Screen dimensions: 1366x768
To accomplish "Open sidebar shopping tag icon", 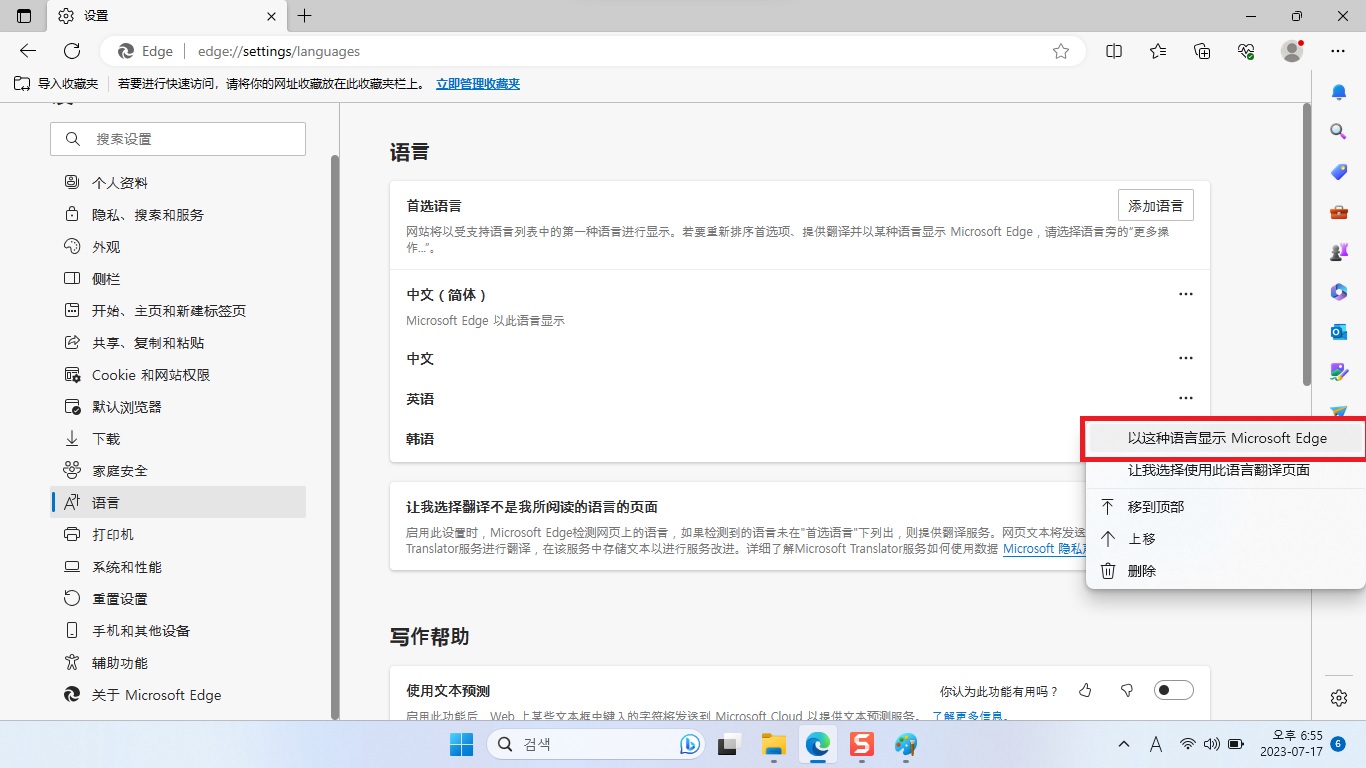I will [x=1339, y=172].
